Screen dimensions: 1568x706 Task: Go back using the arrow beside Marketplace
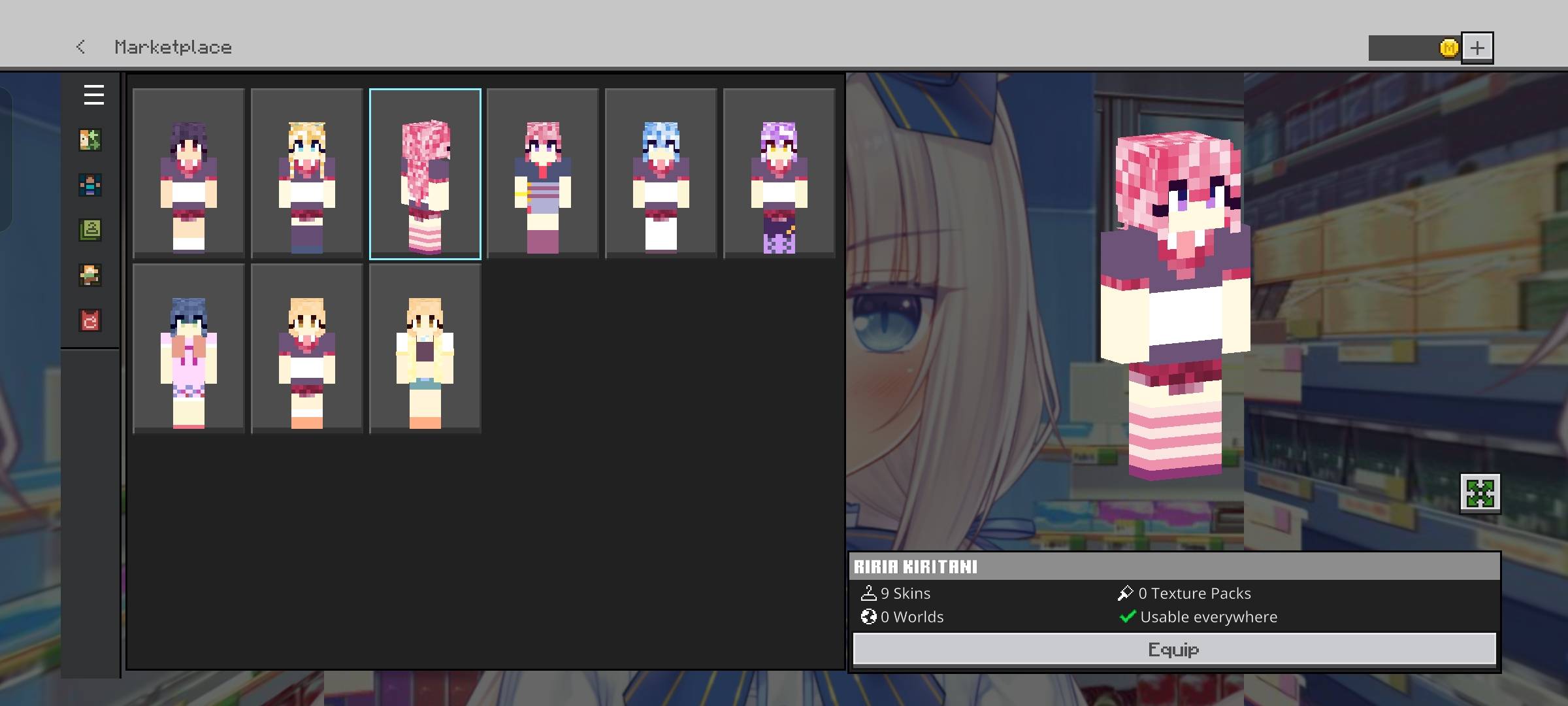click(x=80, y=47)
